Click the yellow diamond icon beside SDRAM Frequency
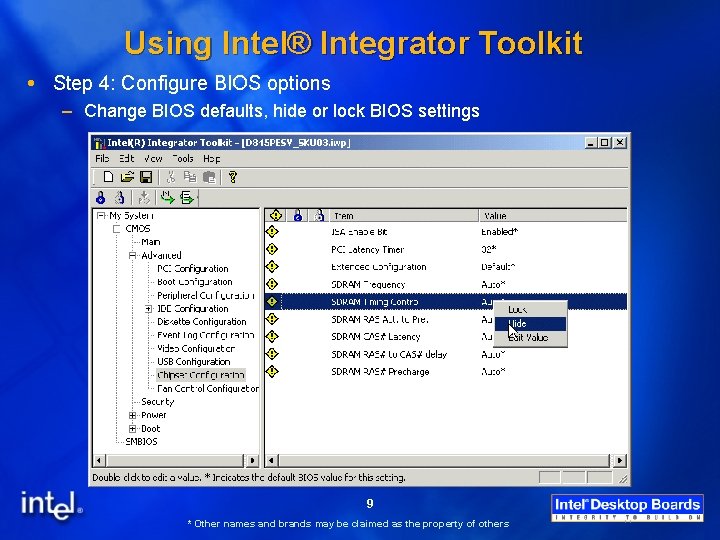 pos(272,284)
